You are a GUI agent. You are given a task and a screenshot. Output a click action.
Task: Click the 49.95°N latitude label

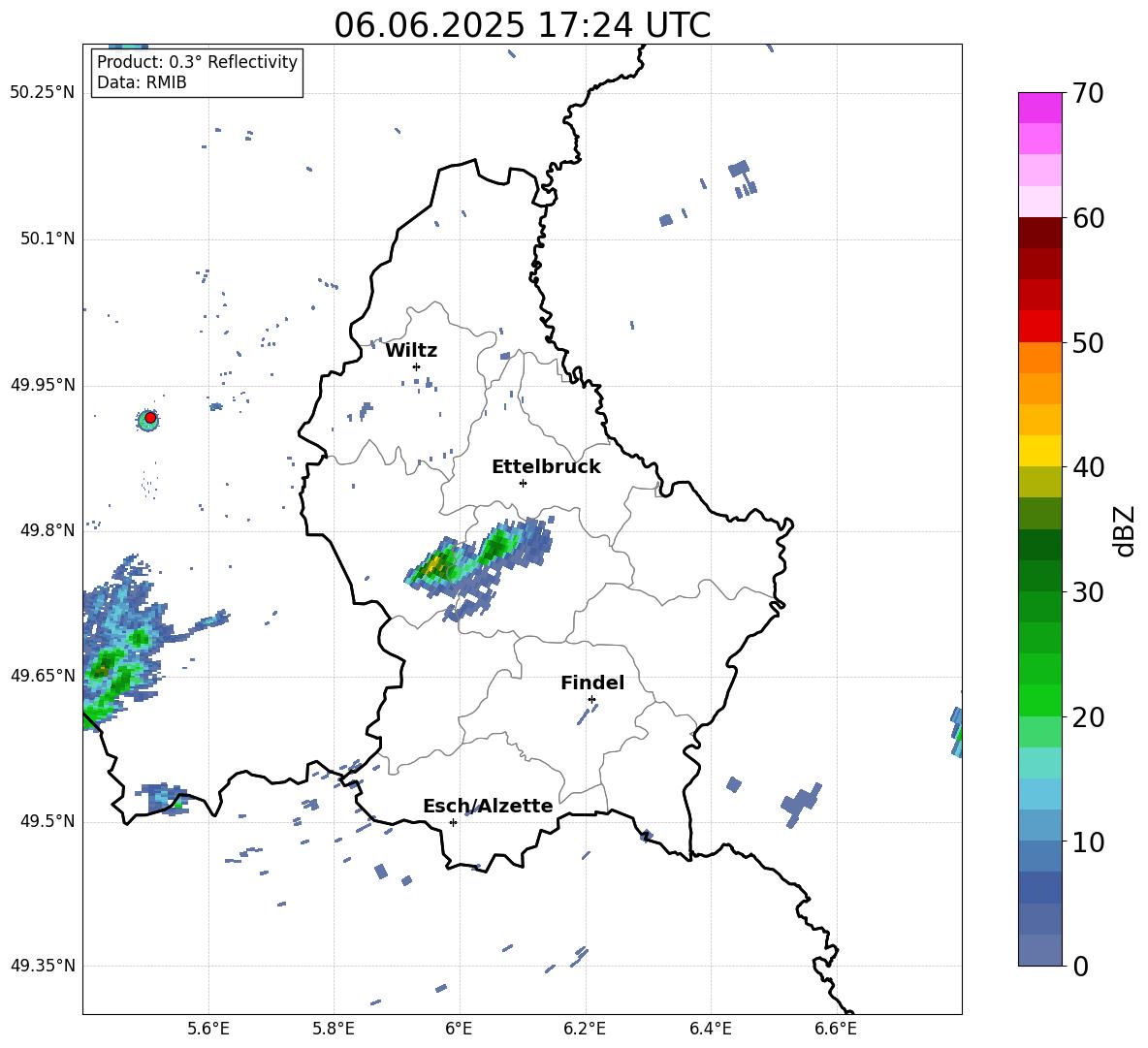tap(43, 385)
